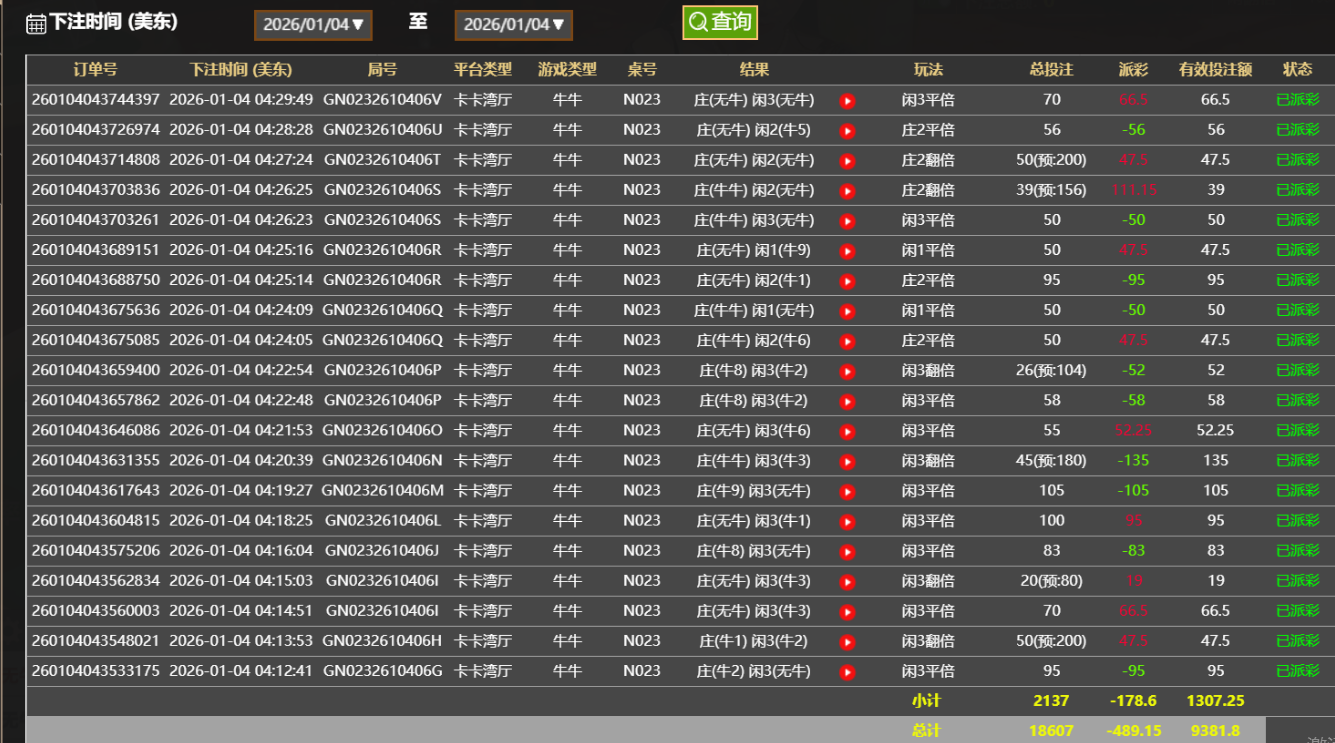Play replay icon for order 260104043714808
This screenshot has height=743, width=1335.
coord(847,161)
